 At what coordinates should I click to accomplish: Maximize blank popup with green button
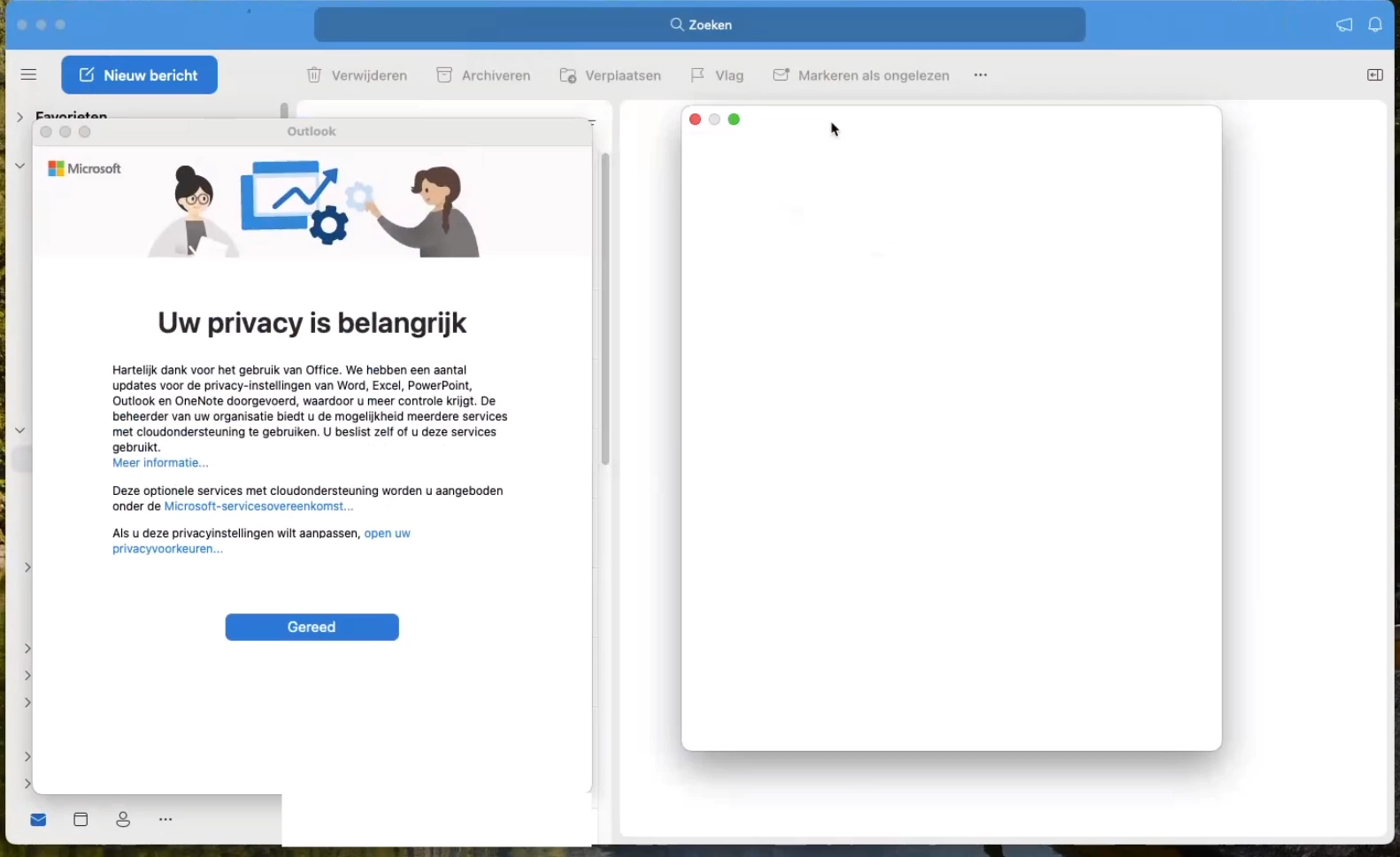(x=735, y=120)
